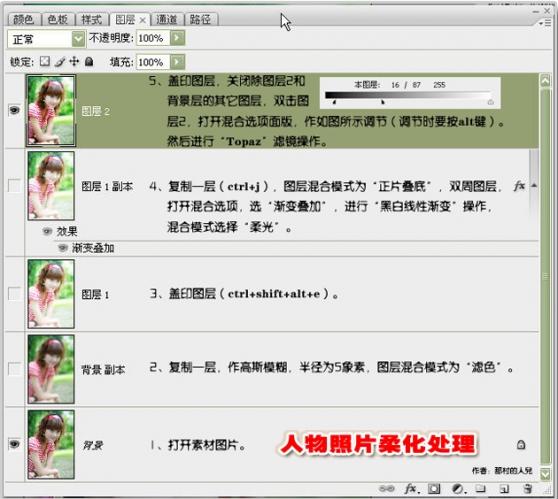The height and width of the screenshot is (499, 558).
Task: Click the 锁定 label
Action: [22, 62]
